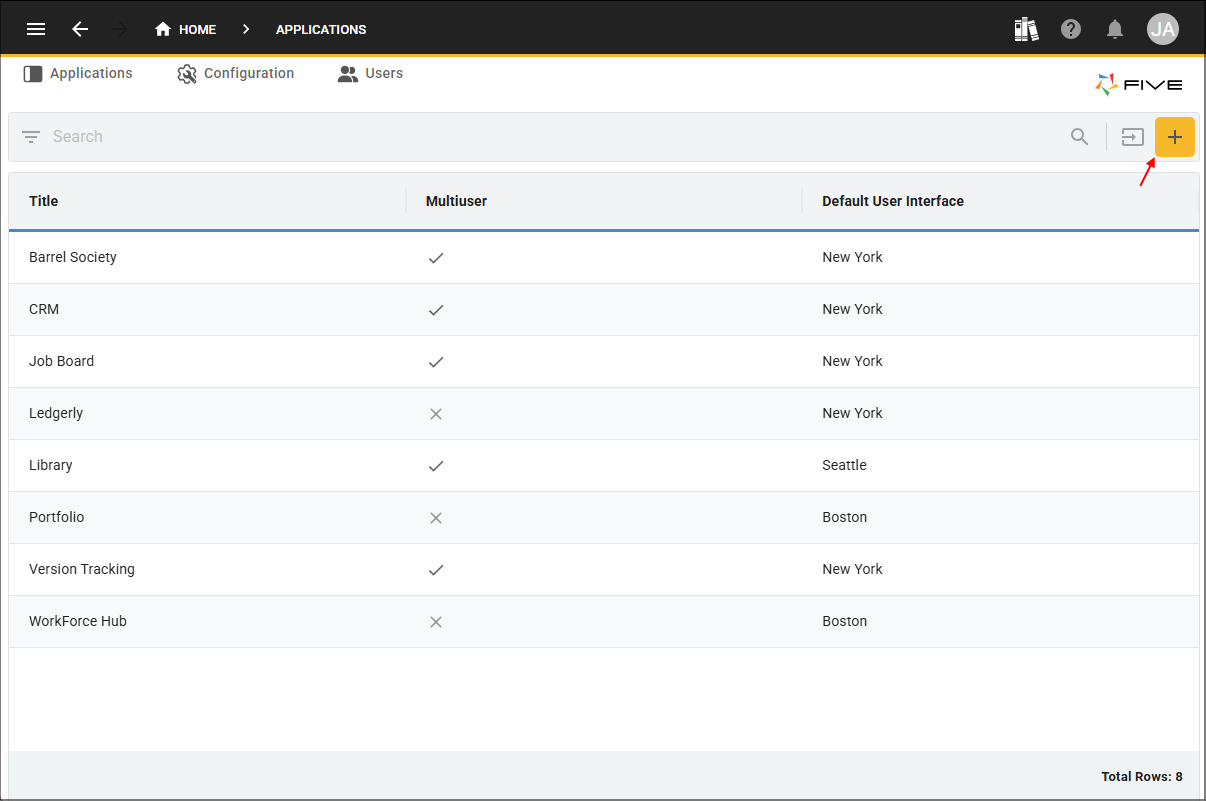This screenshot has height=801, width=1206.
Task: Click the CRM multiuser checkmark
Action: tap(436, 310)
